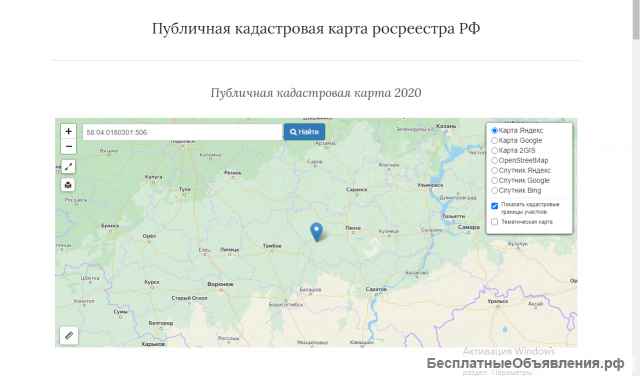640x376 pixels.
Task: Click subtitle Публичная кадастровая карта 2020
Action: 316,93
